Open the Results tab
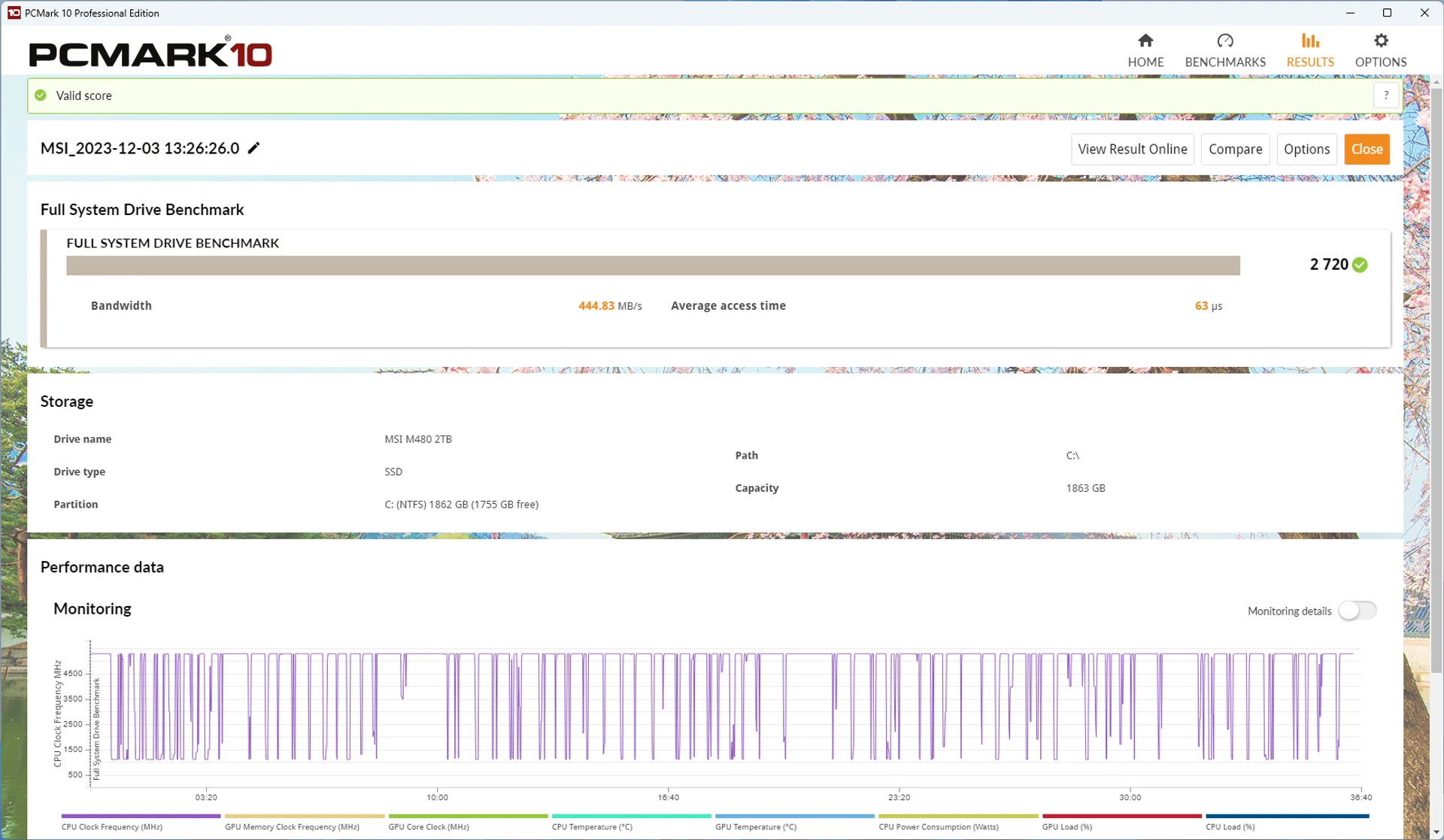 [x=1310, y=50]
